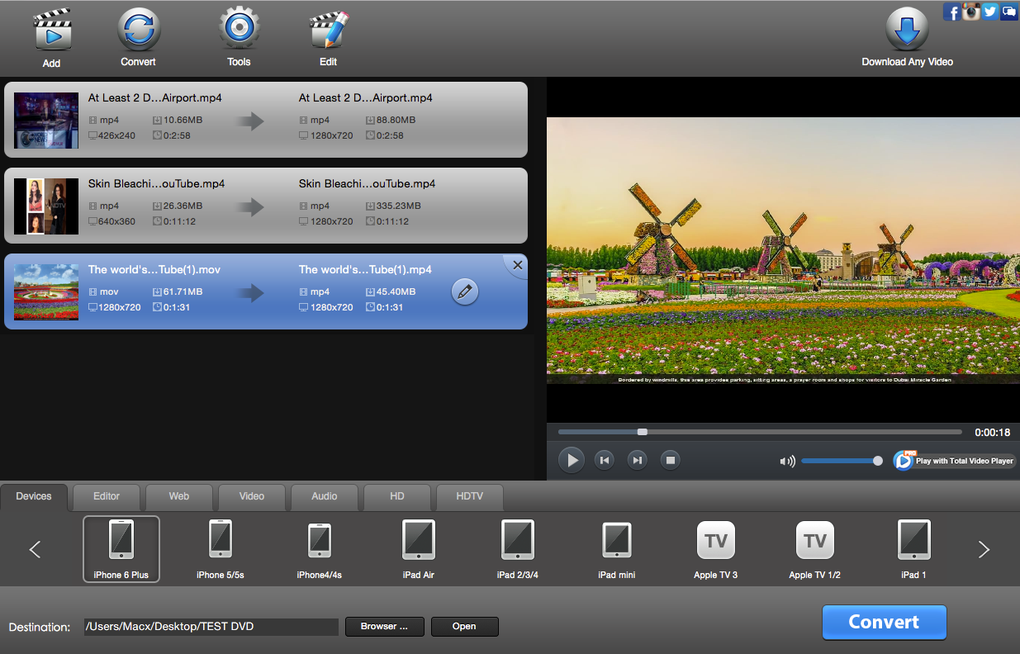1020x654 pixels.
Task: Open the Facebook icon in the top bar
Action: click(951, 11)
